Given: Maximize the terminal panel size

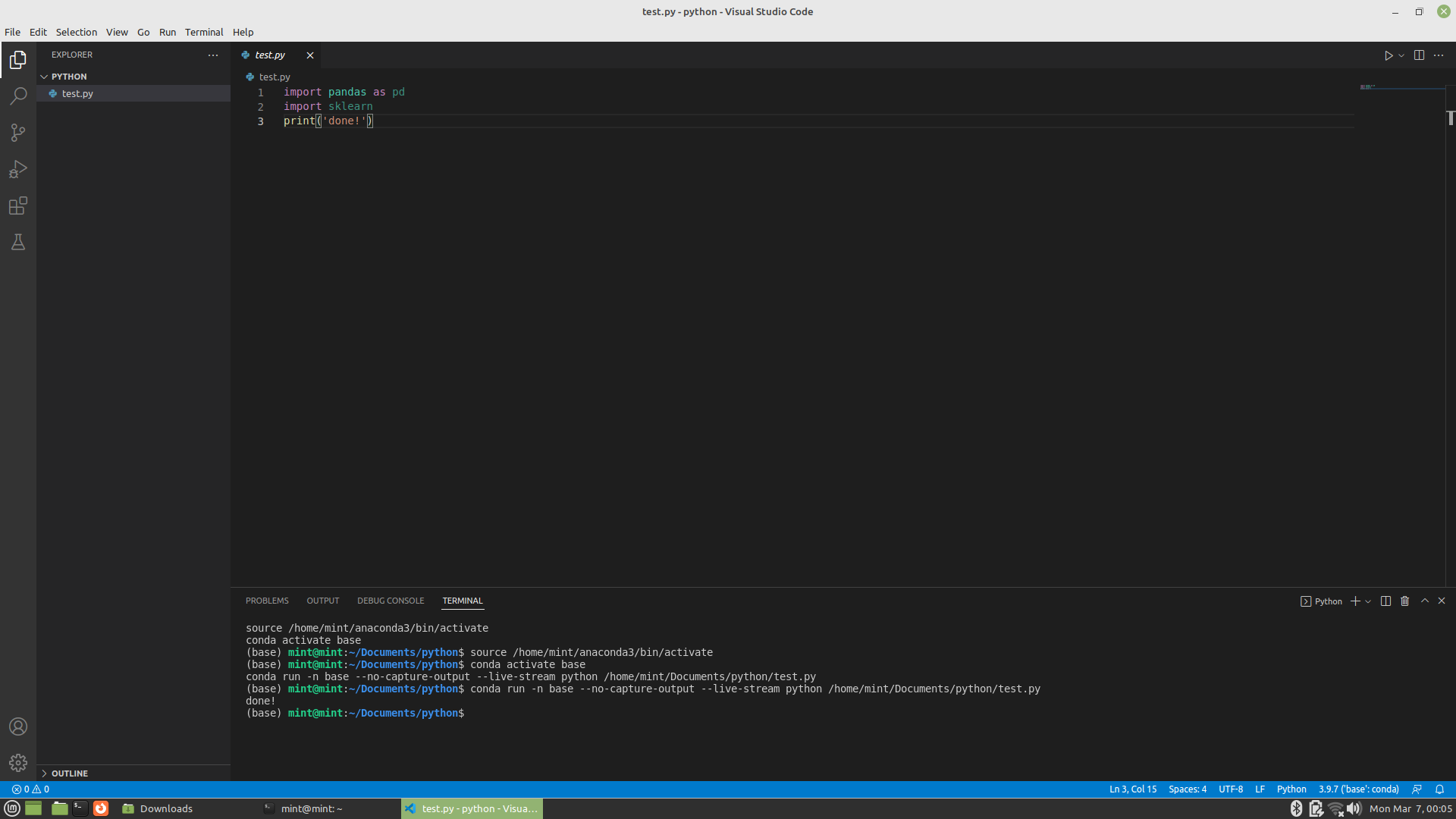Looking at the screenshot, I should tap(1424, 601).
